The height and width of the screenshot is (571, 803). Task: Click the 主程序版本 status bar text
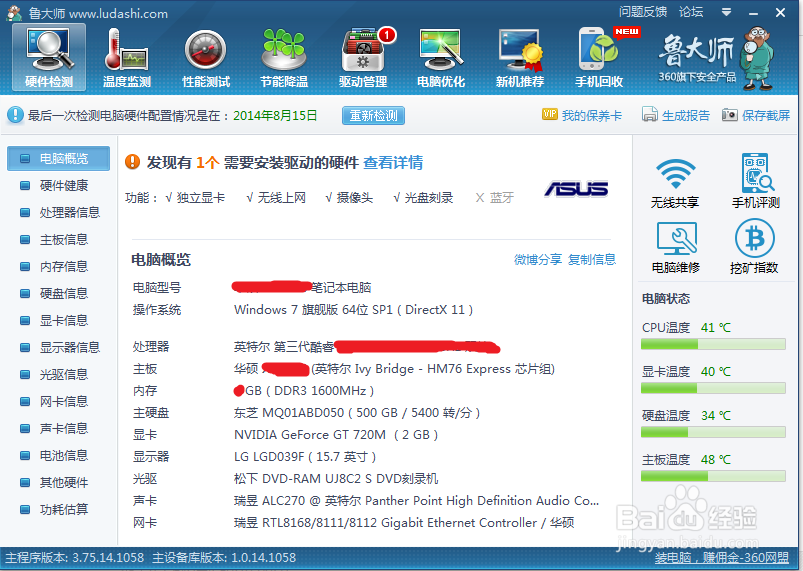[75, 558]
